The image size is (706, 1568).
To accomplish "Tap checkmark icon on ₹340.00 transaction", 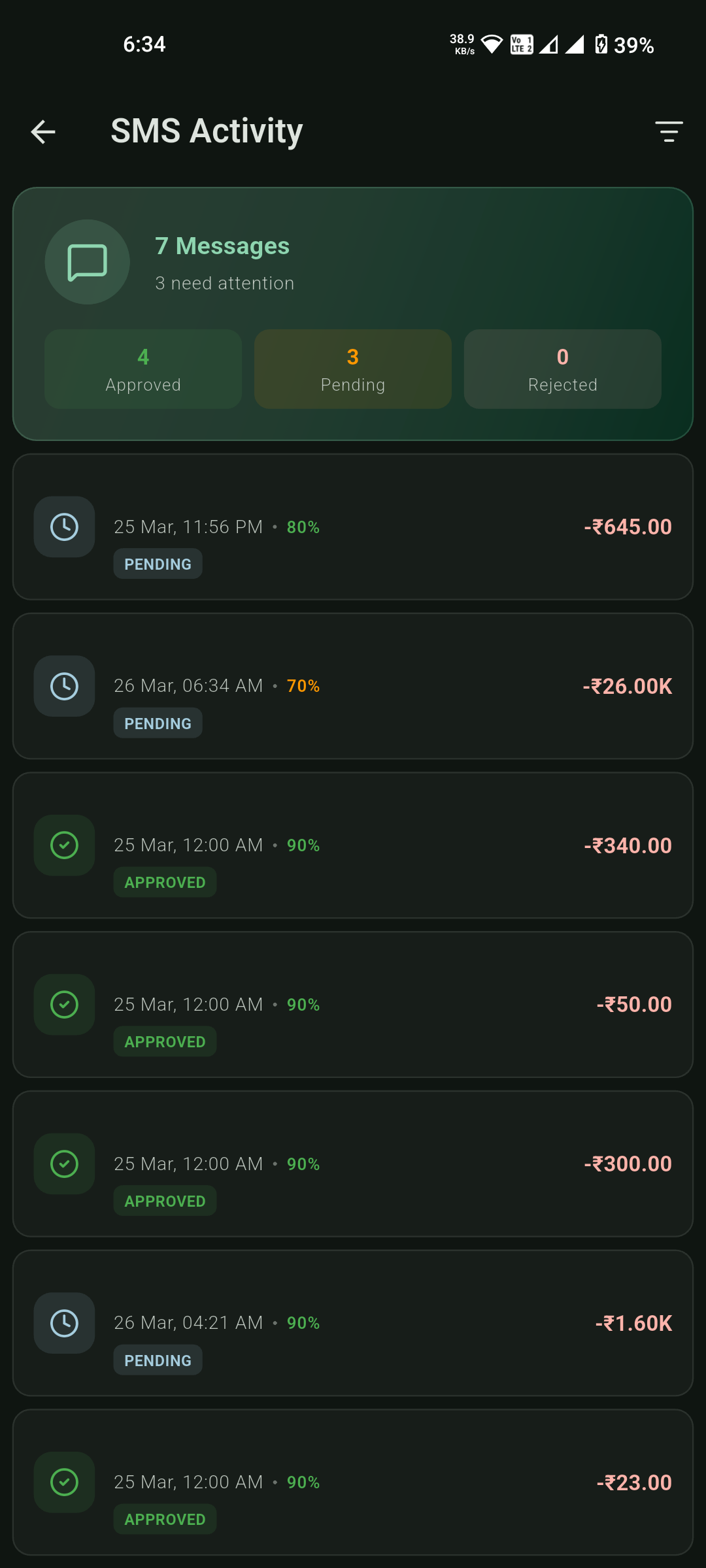I will 64,845.
